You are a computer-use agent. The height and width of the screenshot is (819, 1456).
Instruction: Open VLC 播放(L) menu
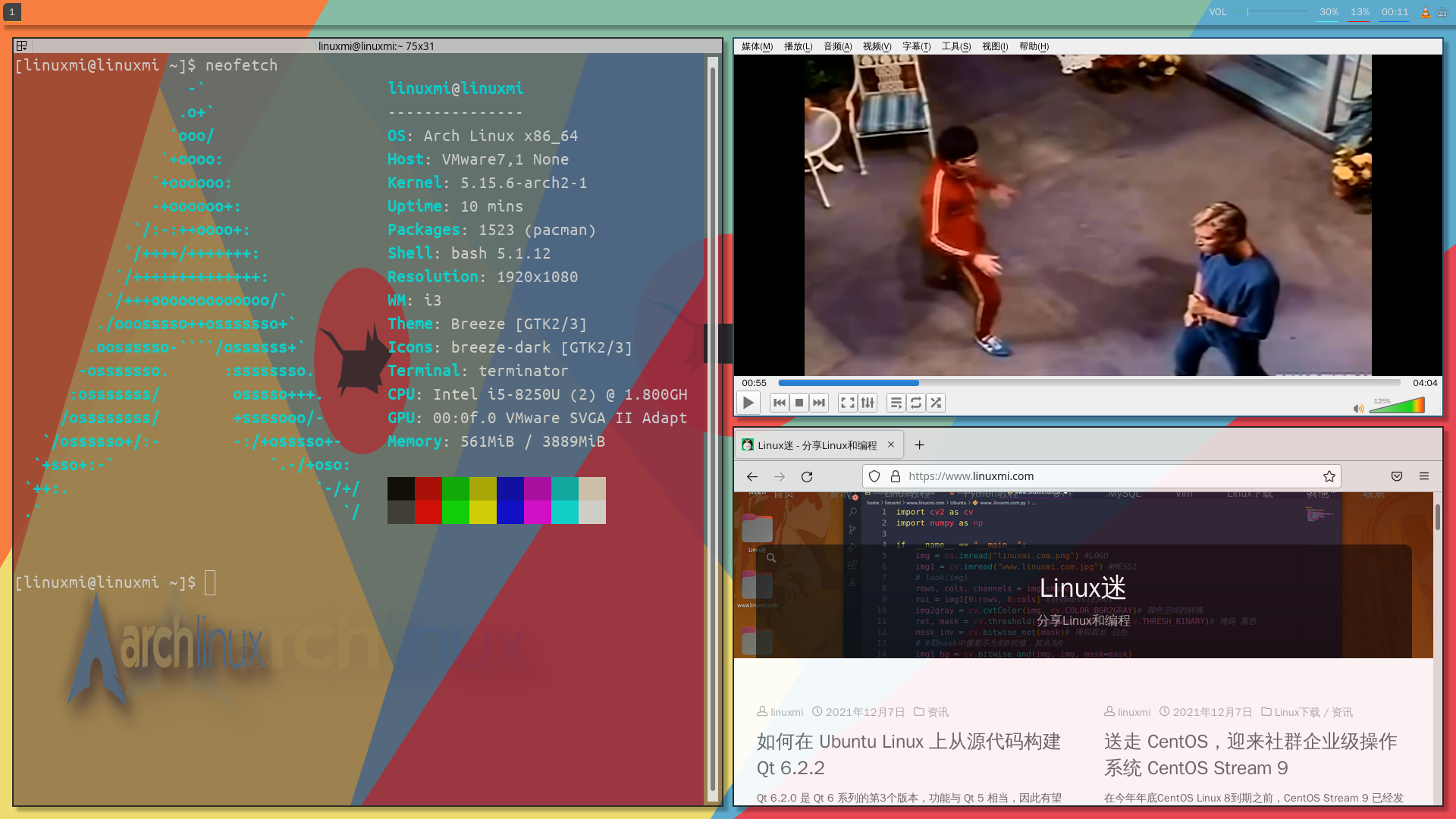pyautogui.click(x=798, y=46)
